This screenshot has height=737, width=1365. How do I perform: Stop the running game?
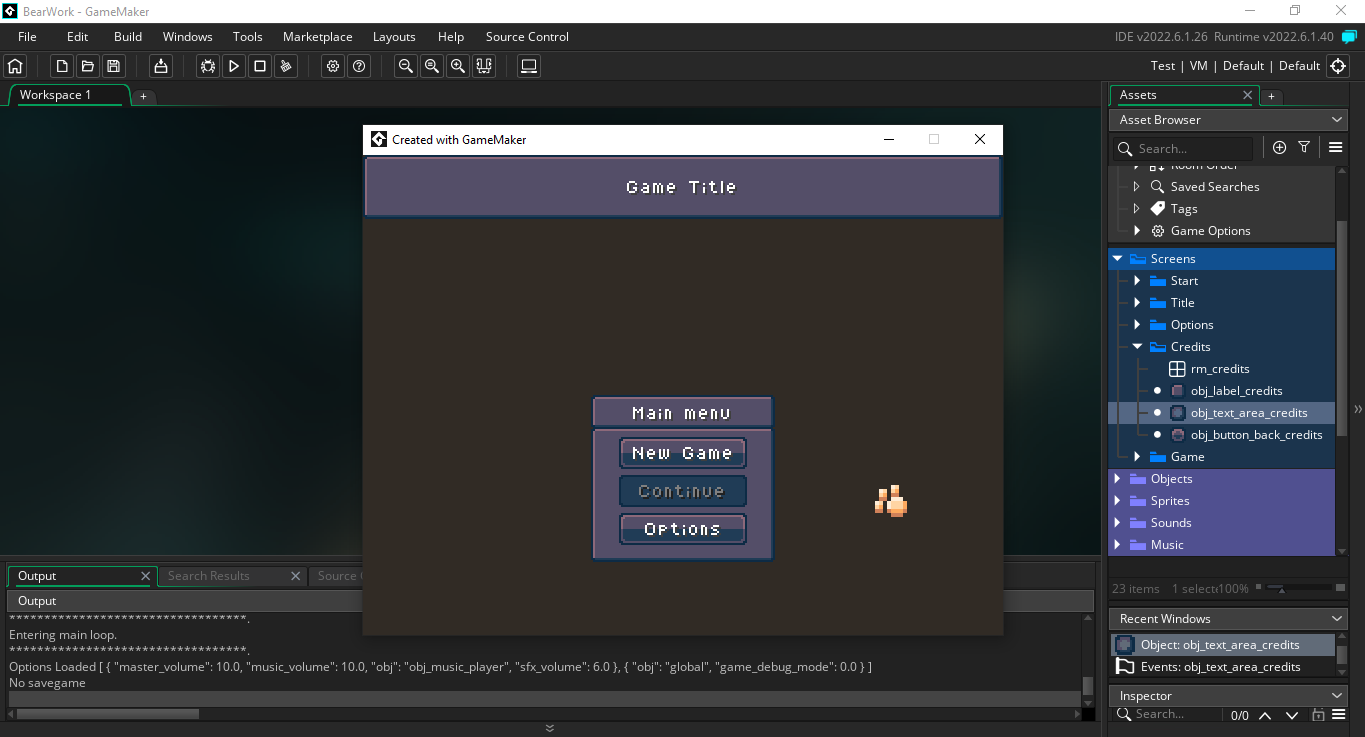pos(260,66)
